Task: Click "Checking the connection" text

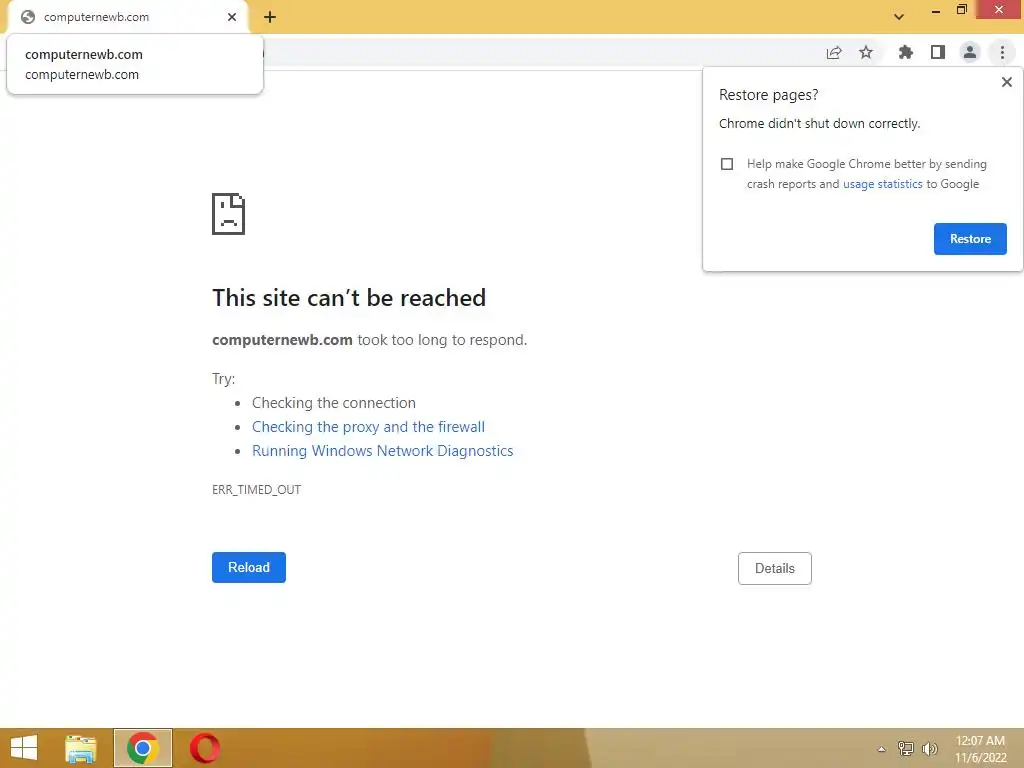Action: click(334, 403)
